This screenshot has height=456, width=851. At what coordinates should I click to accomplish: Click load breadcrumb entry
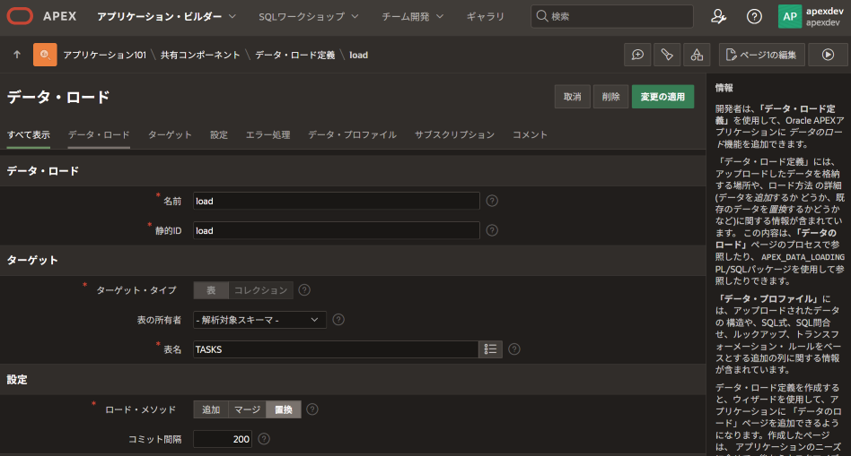(358, 55)
